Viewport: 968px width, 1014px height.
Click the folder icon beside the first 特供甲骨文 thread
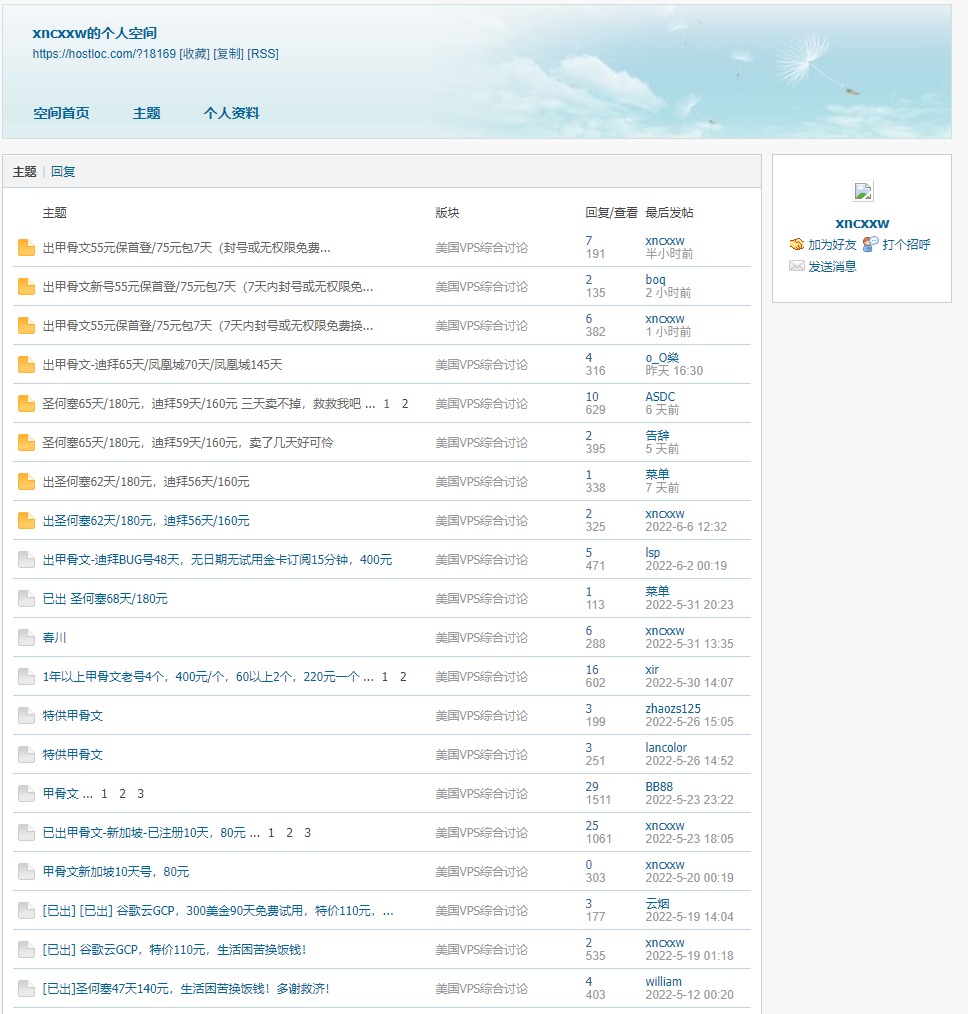(x=25, y=715)
